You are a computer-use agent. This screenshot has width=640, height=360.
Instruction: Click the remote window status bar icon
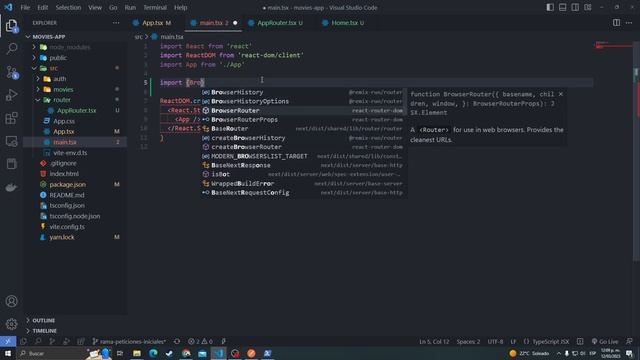(8, 341)
